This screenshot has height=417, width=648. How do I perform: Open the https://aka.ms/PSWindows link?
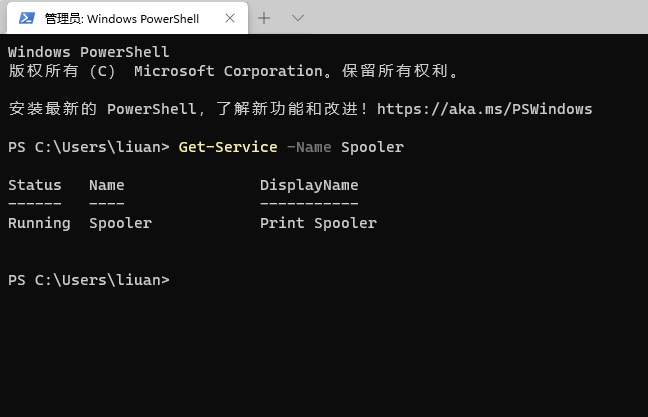pos(484,109)
